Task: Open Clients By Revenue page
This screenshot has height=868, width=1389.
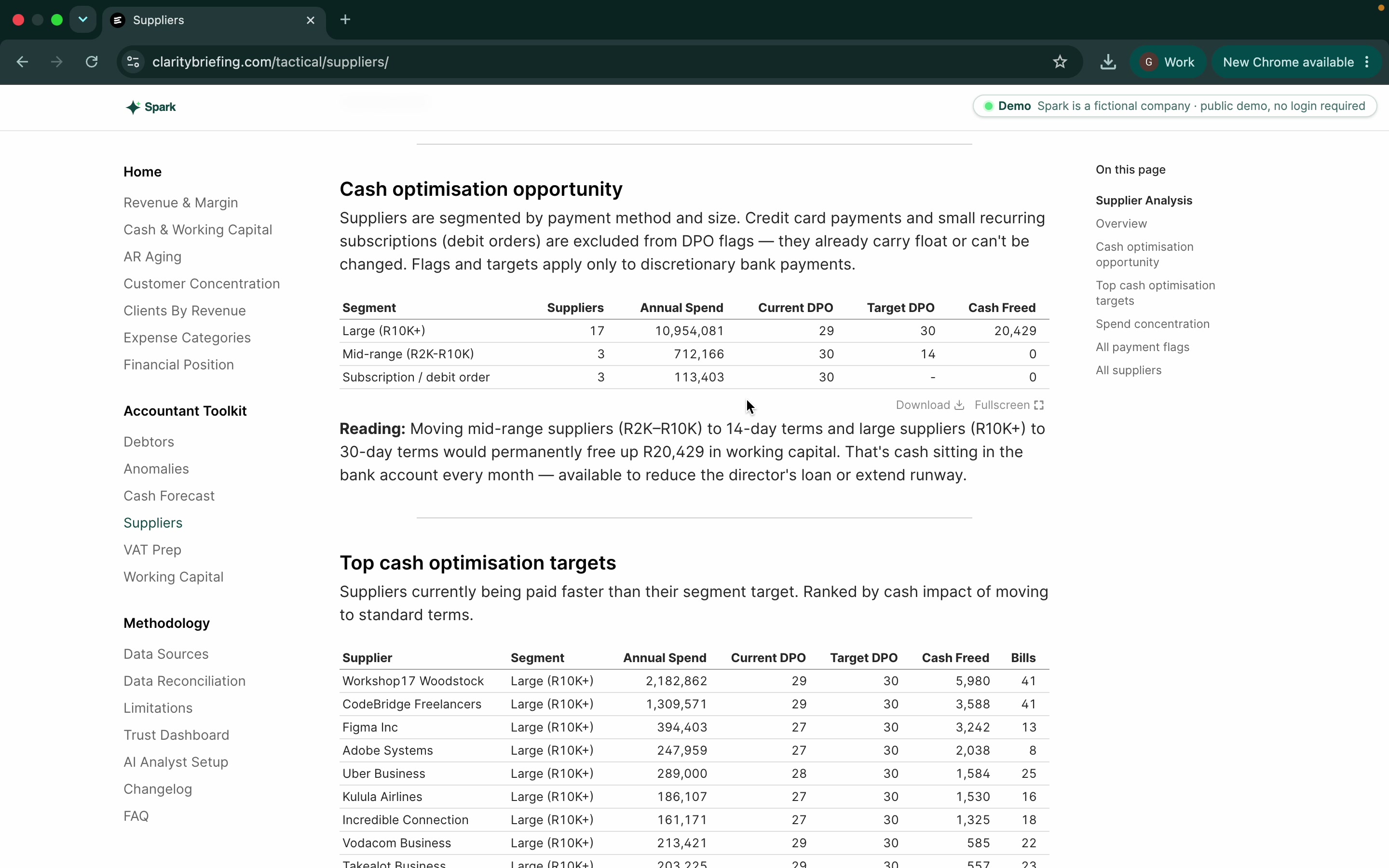Action: (185, 311)
